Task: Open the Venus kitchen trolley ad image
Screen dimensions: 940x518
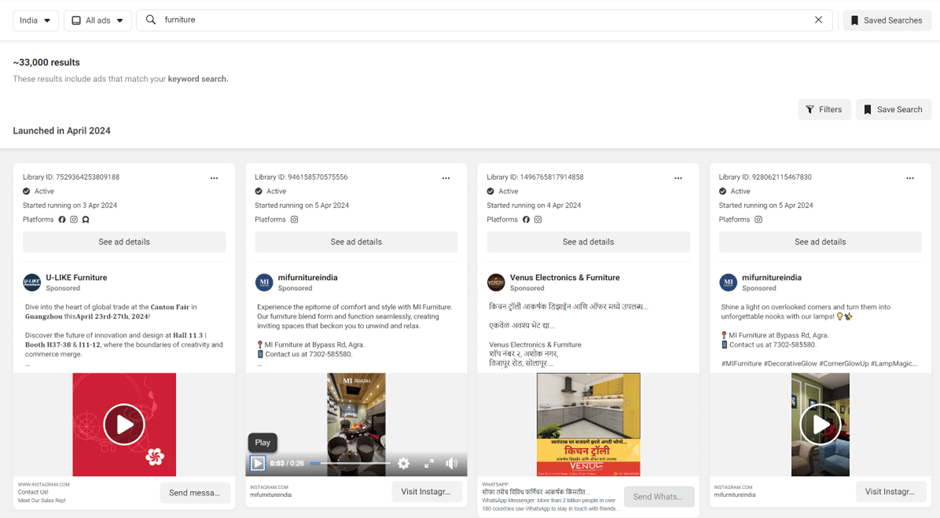Action: point(588,424)
